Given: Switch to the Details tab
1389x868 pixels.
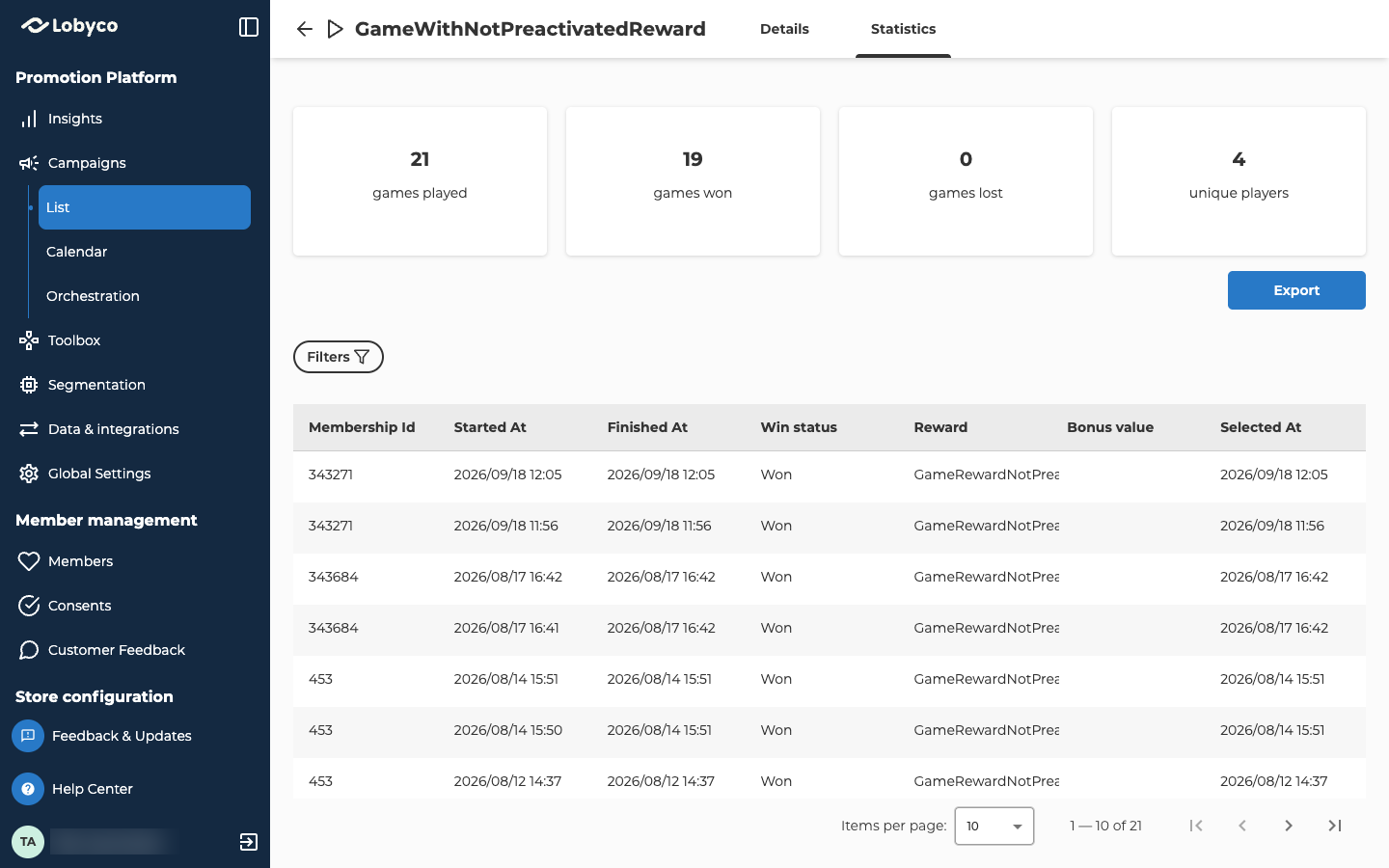Looking at the screenshot, I should coord(784,29).
